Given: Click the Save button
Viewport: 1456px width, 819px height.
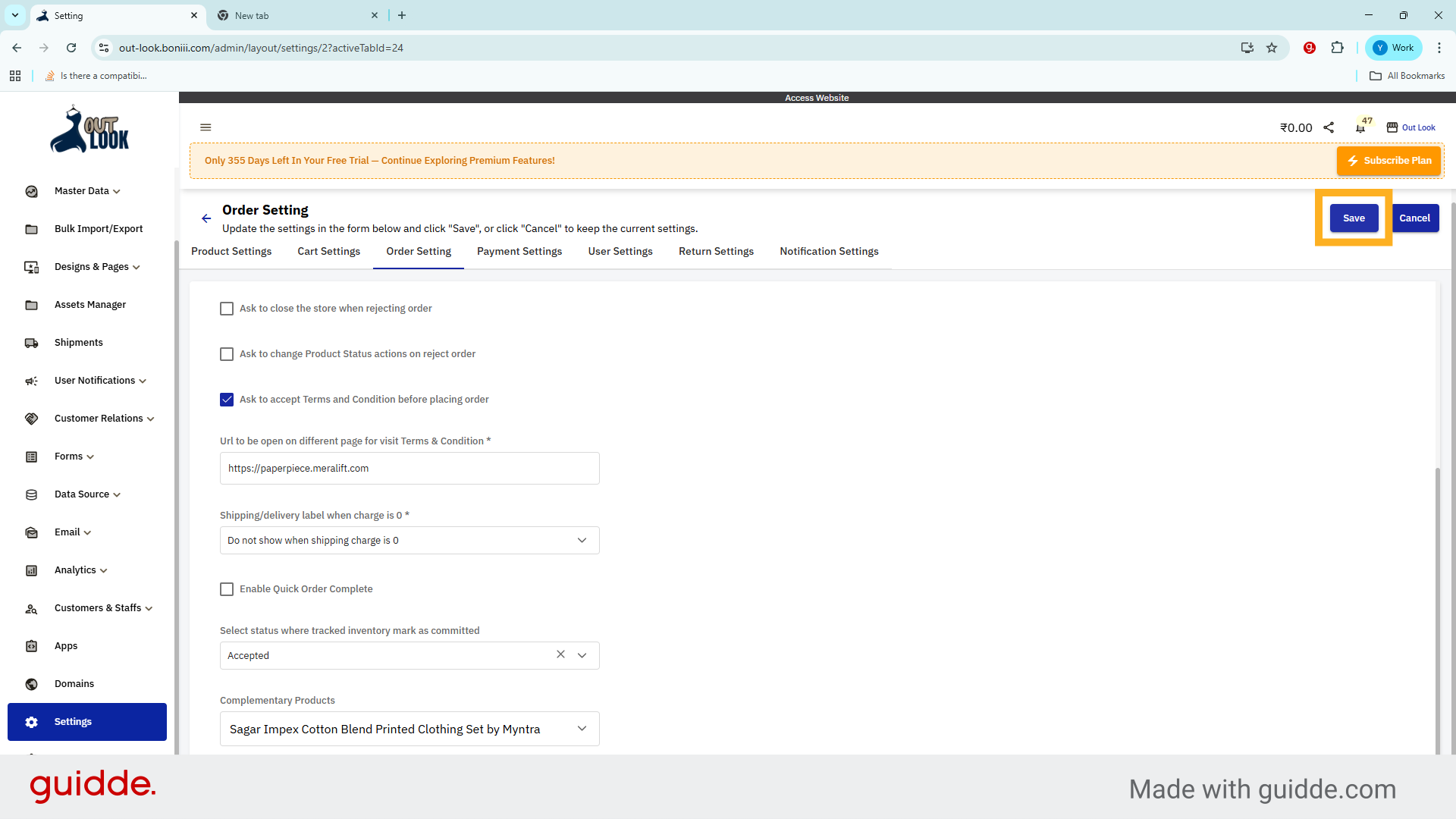Looking at the screenshot, I should [x=1354, y=218].
